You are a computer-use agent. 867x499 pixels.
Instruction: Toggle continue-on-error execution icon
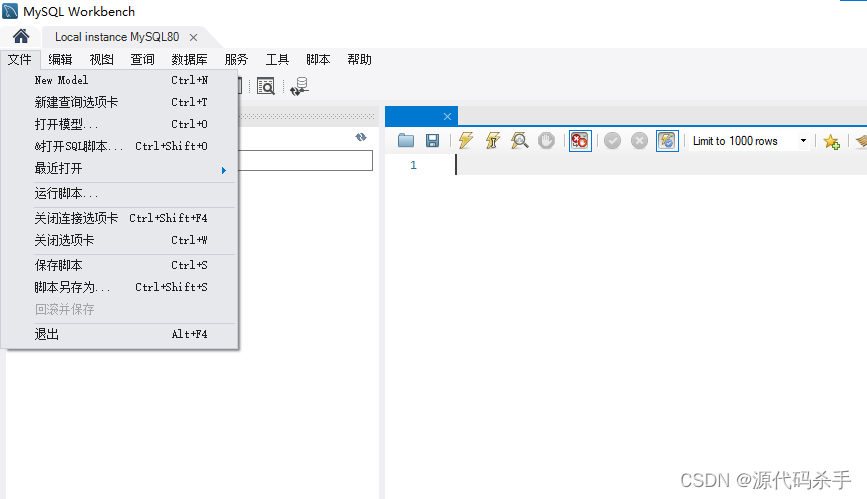pos(580,141)
